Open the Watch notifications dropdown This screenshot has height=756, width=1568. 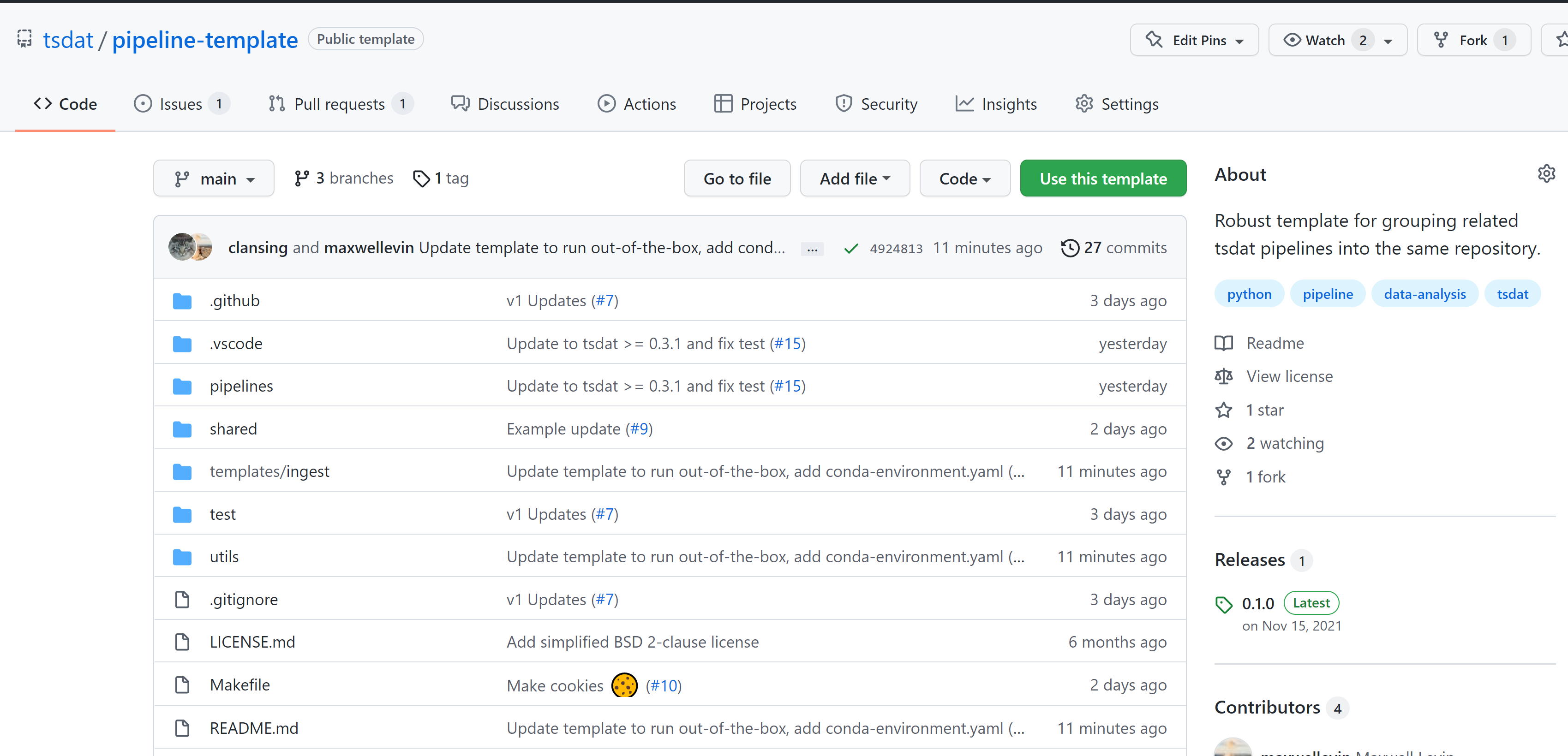click(x=1338, y=40)
